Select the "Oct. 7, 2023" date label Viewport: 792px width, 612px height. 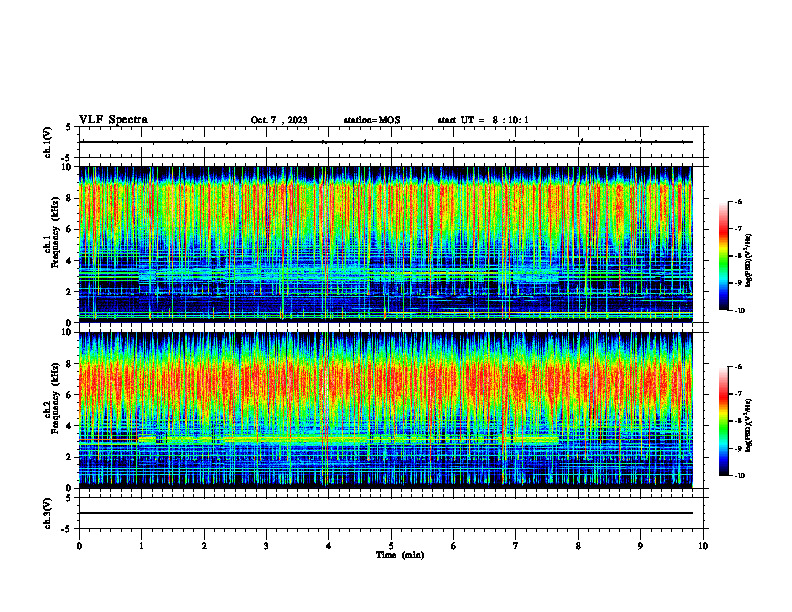pos(279,120)
